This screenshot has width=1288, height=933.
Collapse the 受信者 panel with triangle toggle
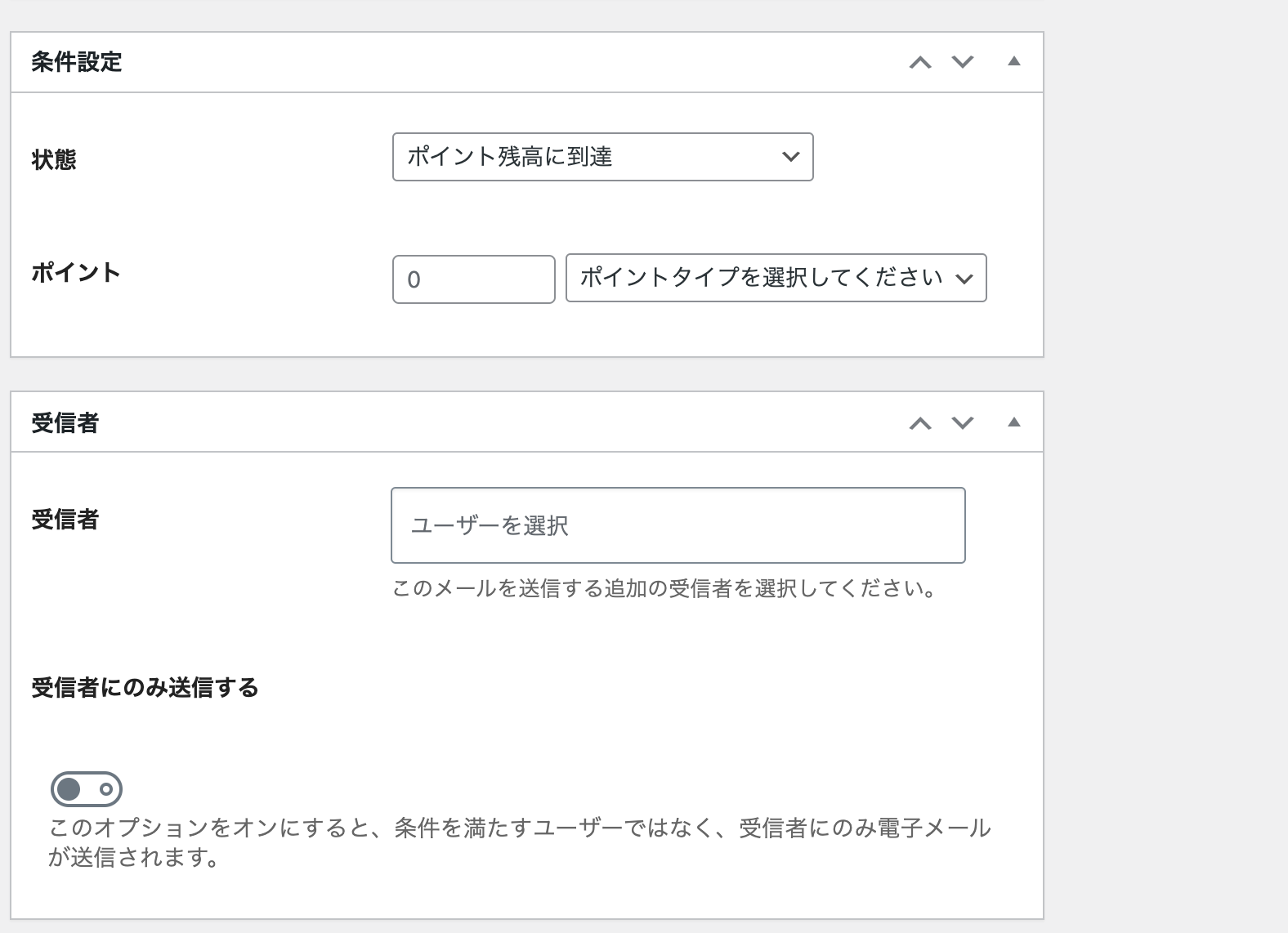(1014, 422)
